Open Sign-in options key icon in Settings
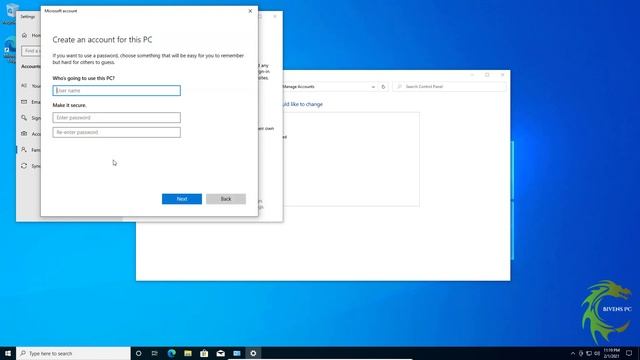The image size is (640, 360). (24, 118)
